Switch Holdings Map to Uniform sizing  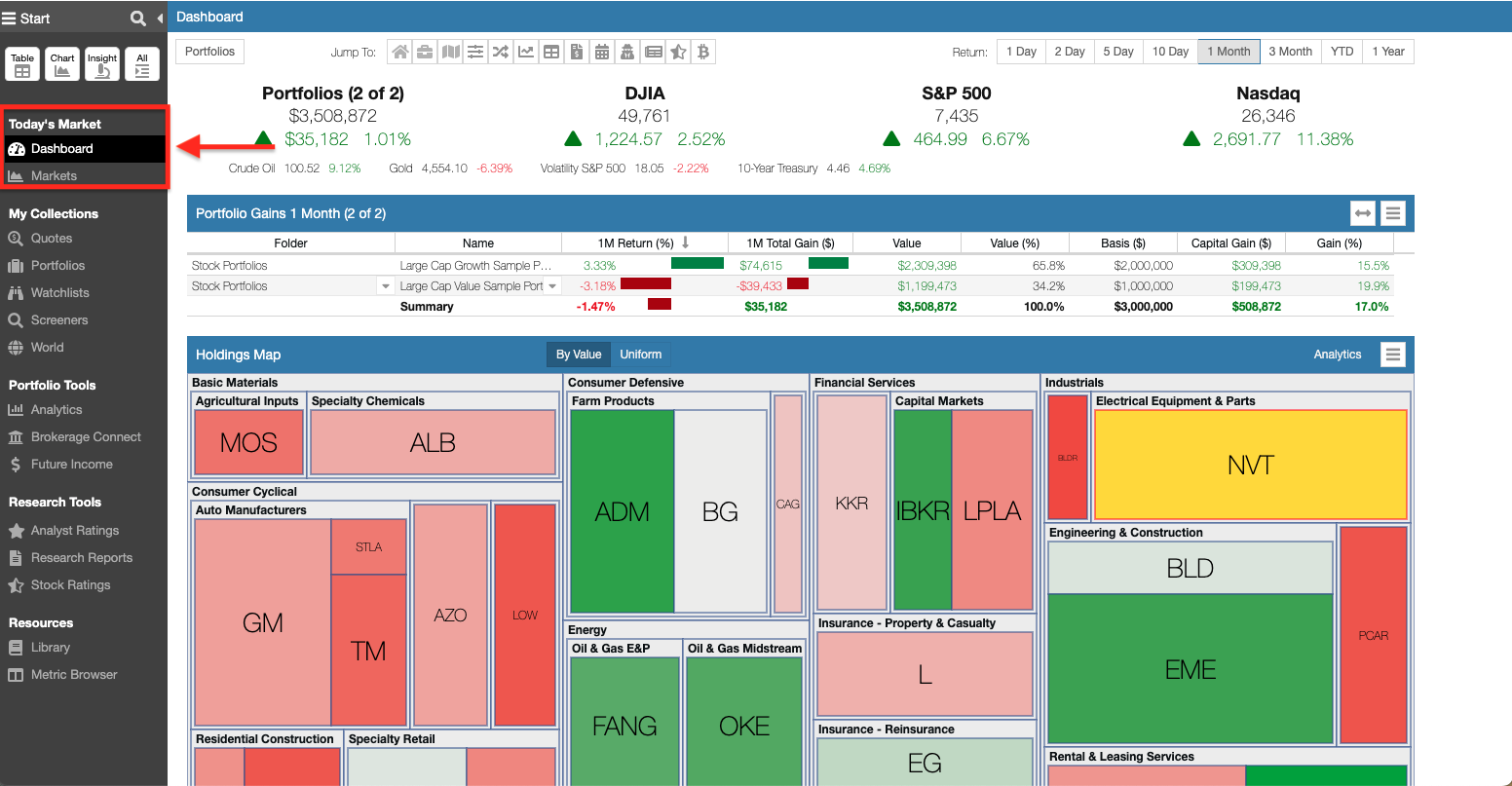[641, 355]
